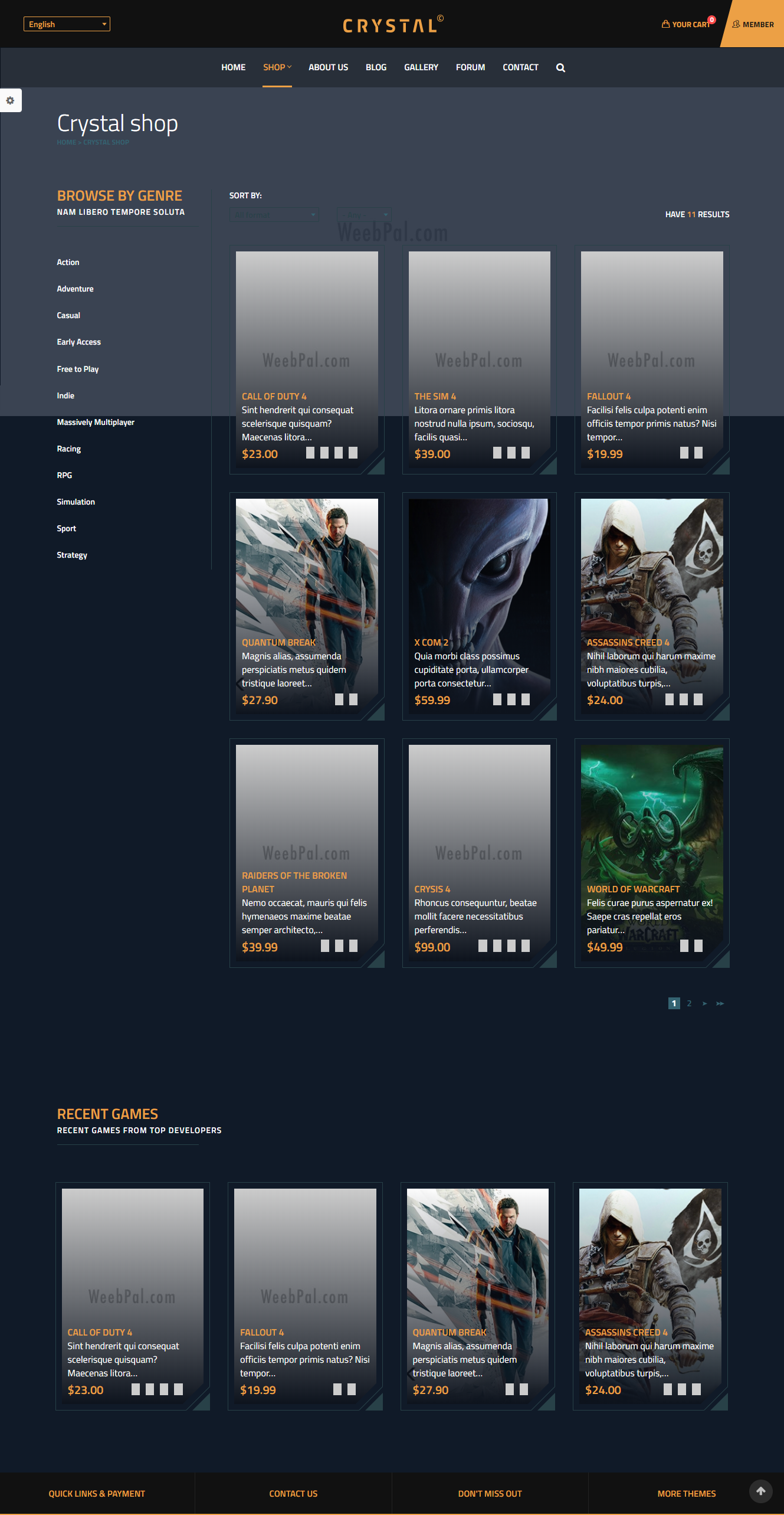Screen dimensions: 784x1515
Task: Click leftmost platform icon on Crysis 4 card
Action: (x=483, y=946)
